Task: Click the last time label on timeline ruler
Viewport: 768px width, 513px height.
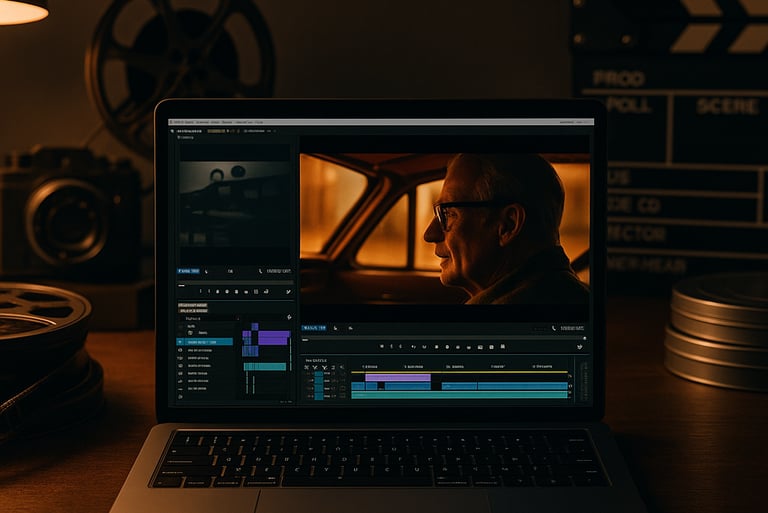Action: click(543, 366)
